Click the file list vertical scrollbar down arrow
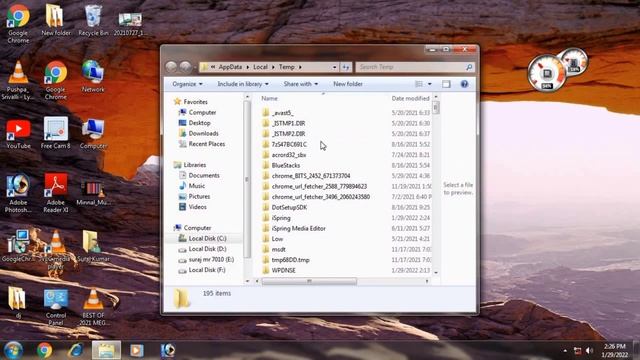The width and height of the screenshot is (640, 360). tap(436, 272)
